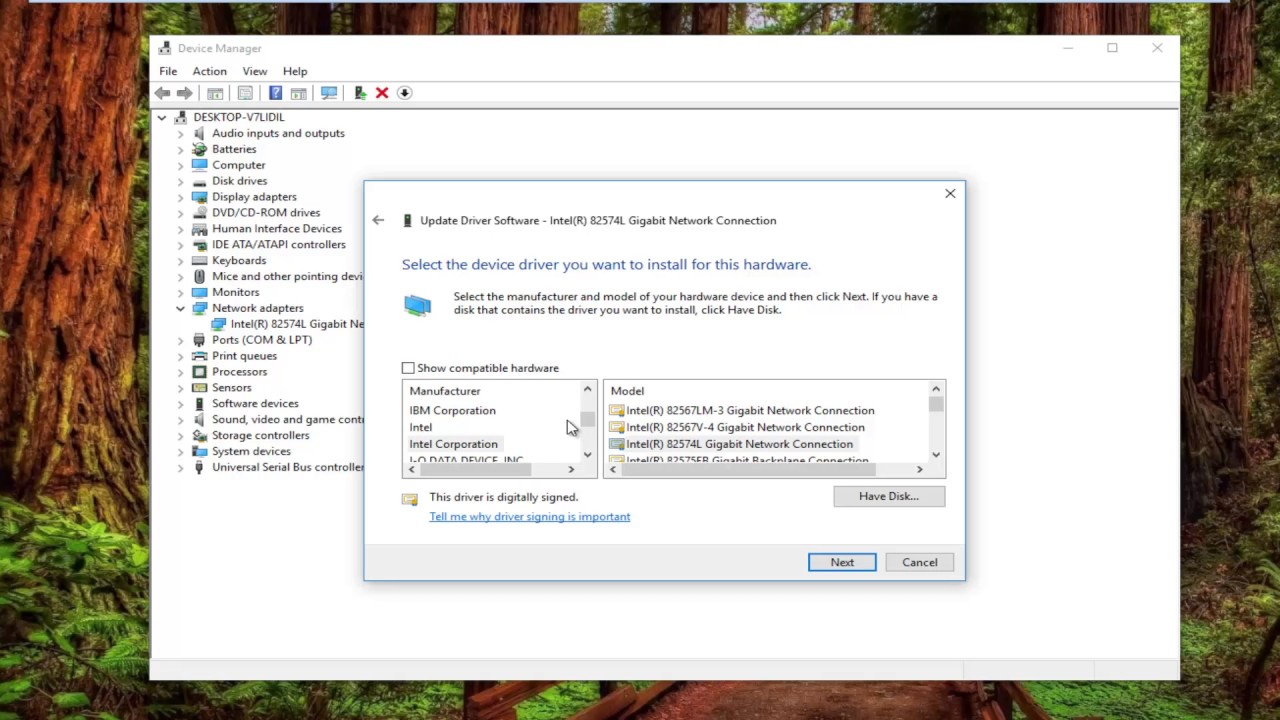1280x720 pixels.
Task: Select Intel(R) 82567V-4 Gigabit Network Connection
Action: tap(745, 428)
